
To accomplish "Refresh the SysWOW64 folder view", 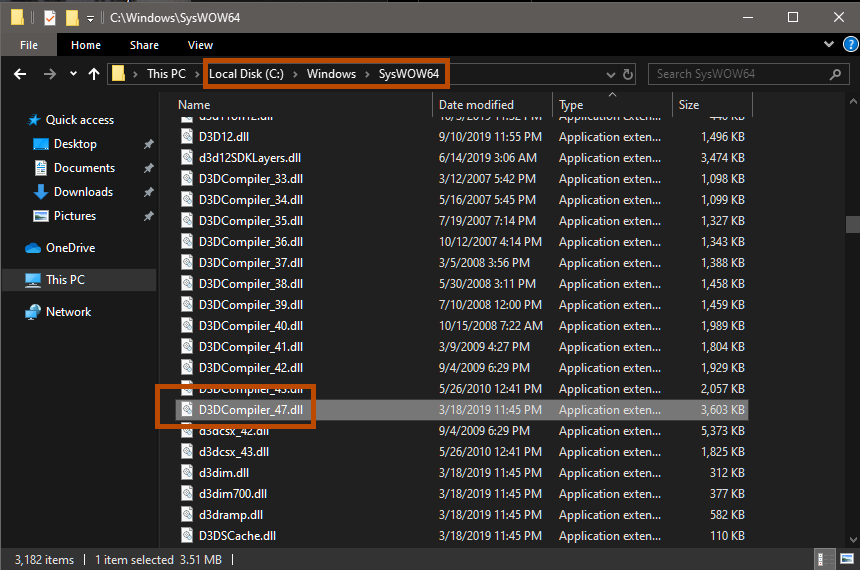I will point(628,74).
